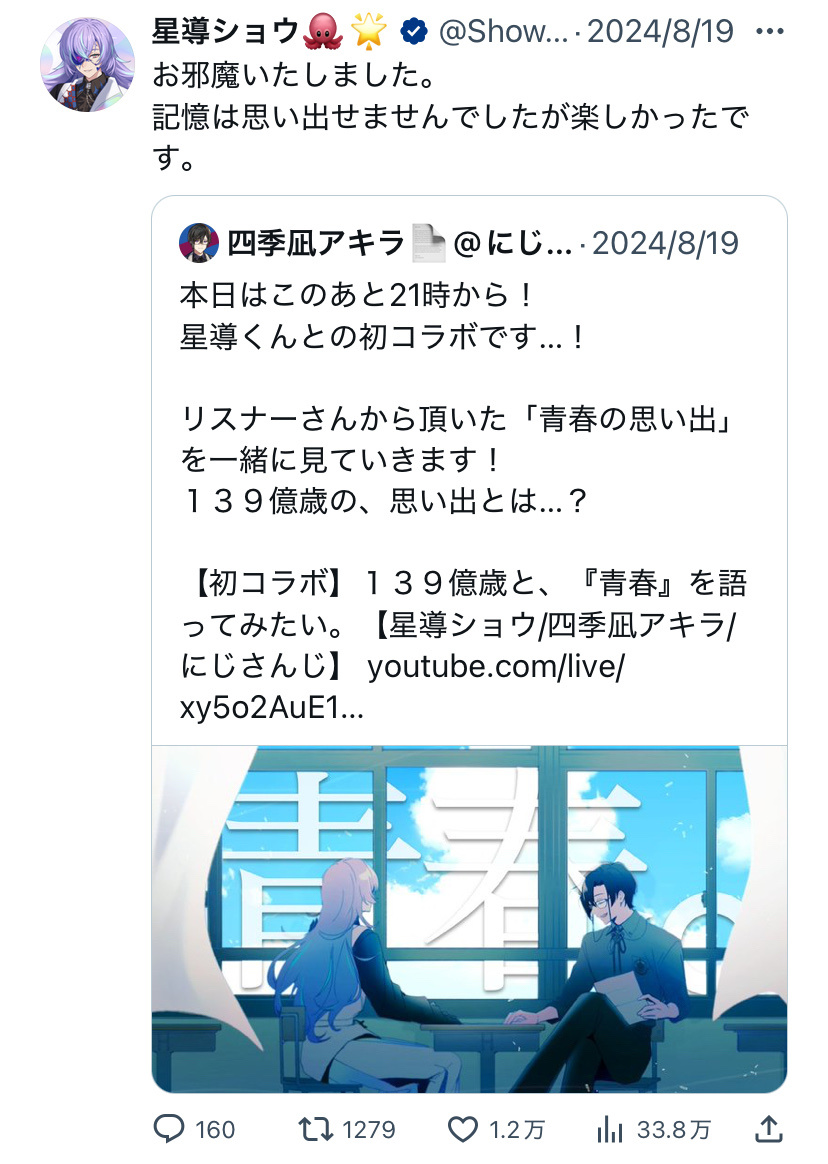Open the post date 2024/8/19 at top
This screenshot has width=828, height=1164.
(659, 31)
